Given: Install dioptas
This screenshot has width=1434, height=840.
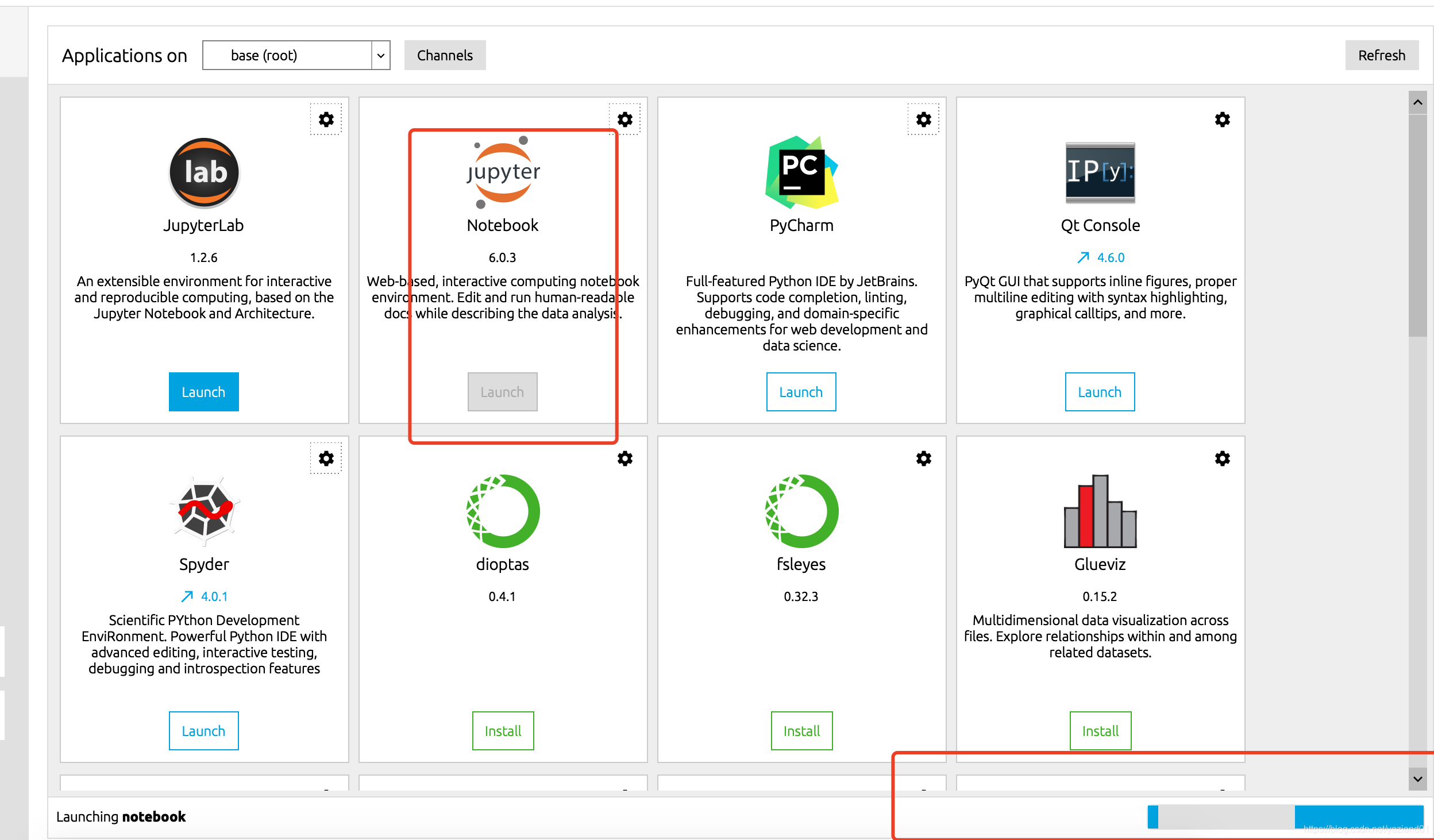Looking at the screenshot, I should [503, 731].
